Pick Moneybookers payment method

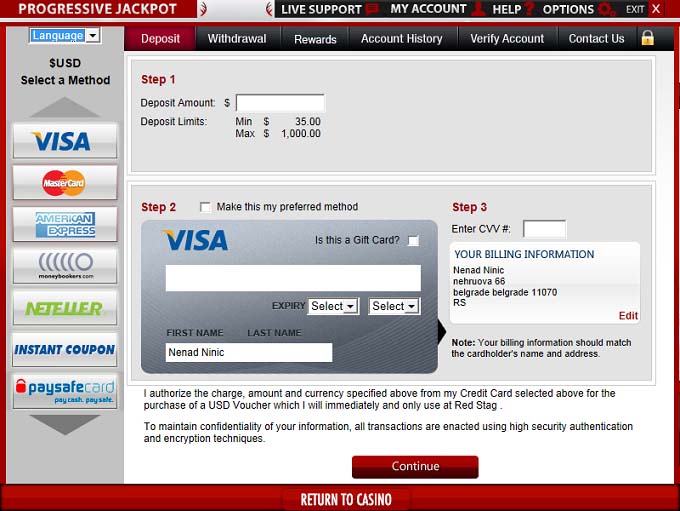pyautogui.click(x=64, y=266)
